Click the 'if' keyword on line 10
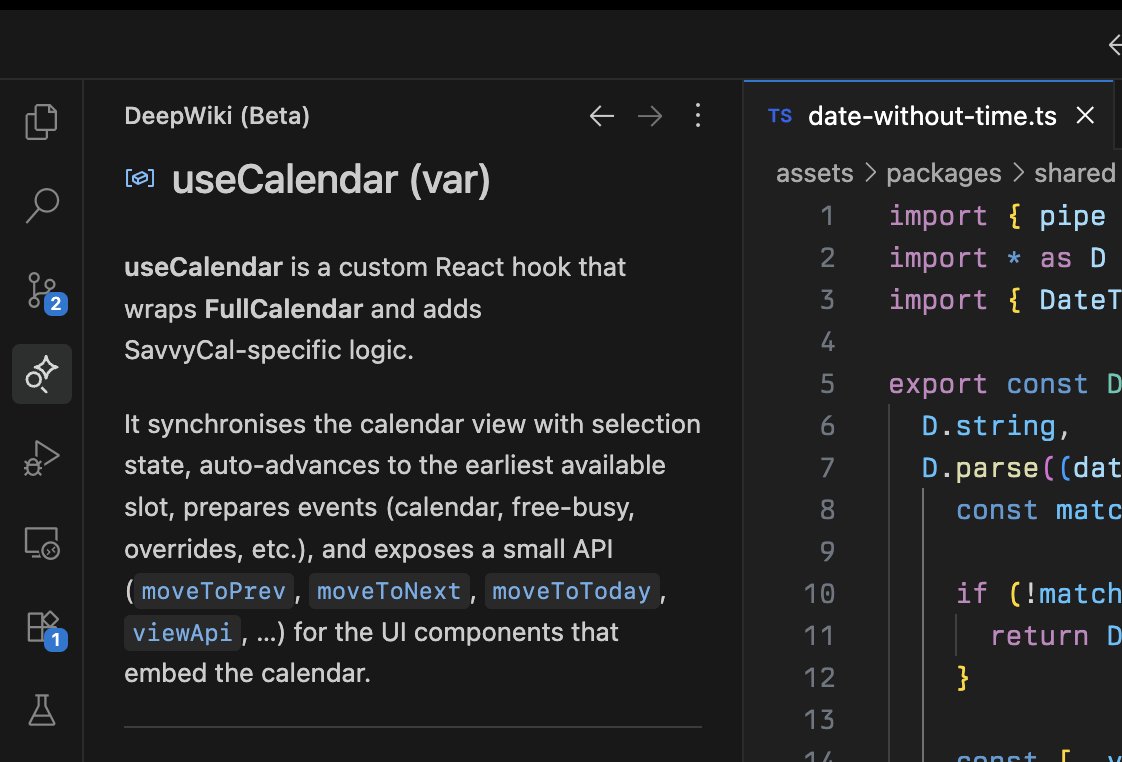Viewport: 1122px width, 762px height. click(x=972, y=594)
